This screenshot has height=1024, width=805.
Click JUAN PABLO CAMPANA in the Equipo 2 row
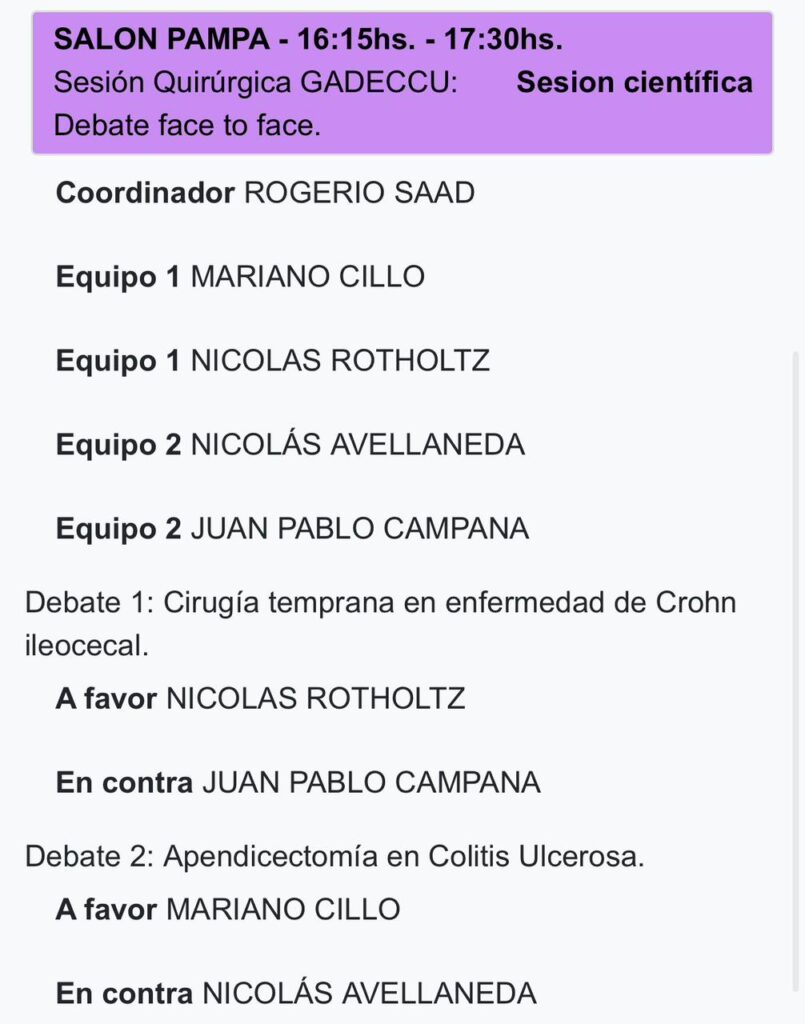pyautogui.click(x=359, y=529)
